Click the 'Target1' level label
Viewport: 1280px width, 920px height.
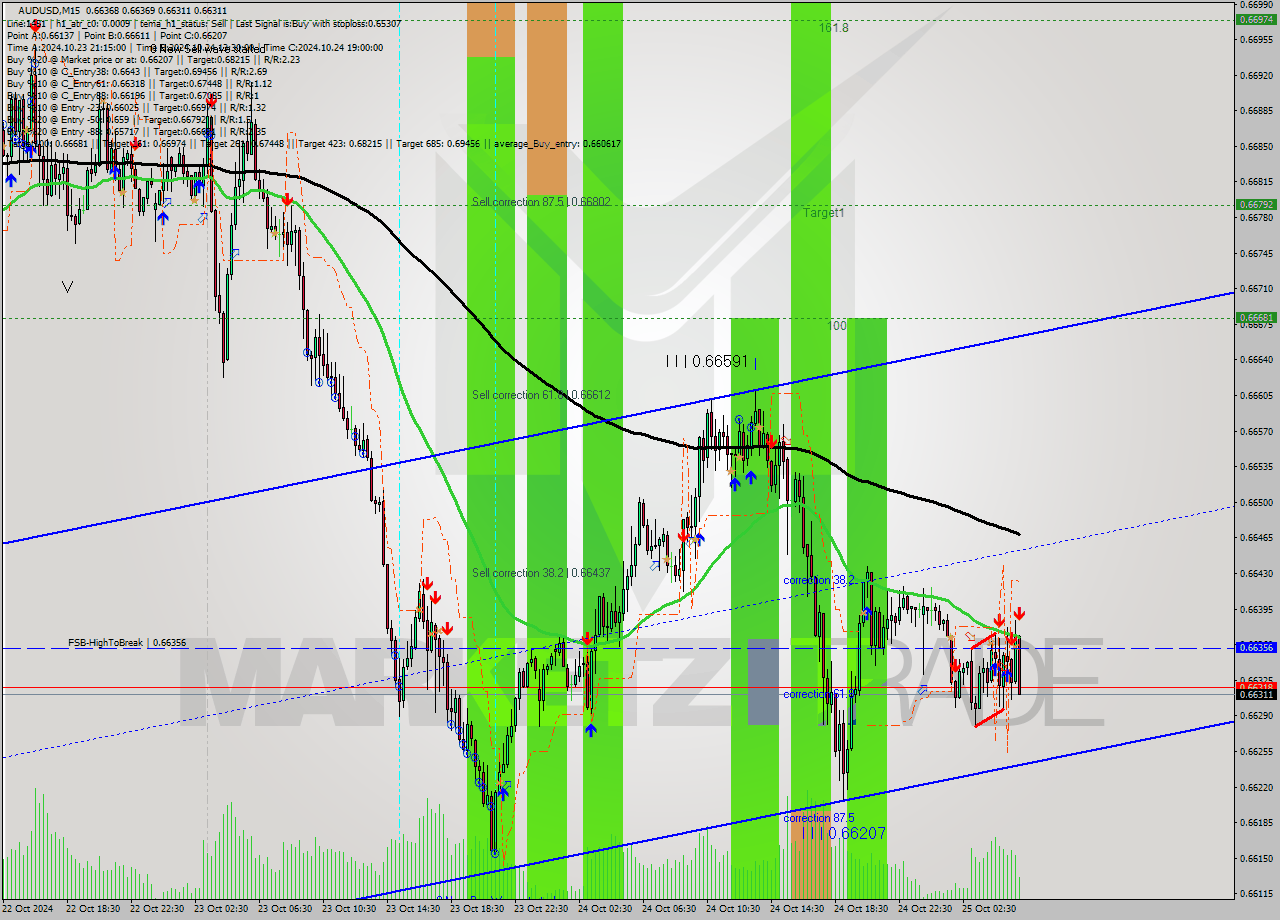click(x=823, y=213)
